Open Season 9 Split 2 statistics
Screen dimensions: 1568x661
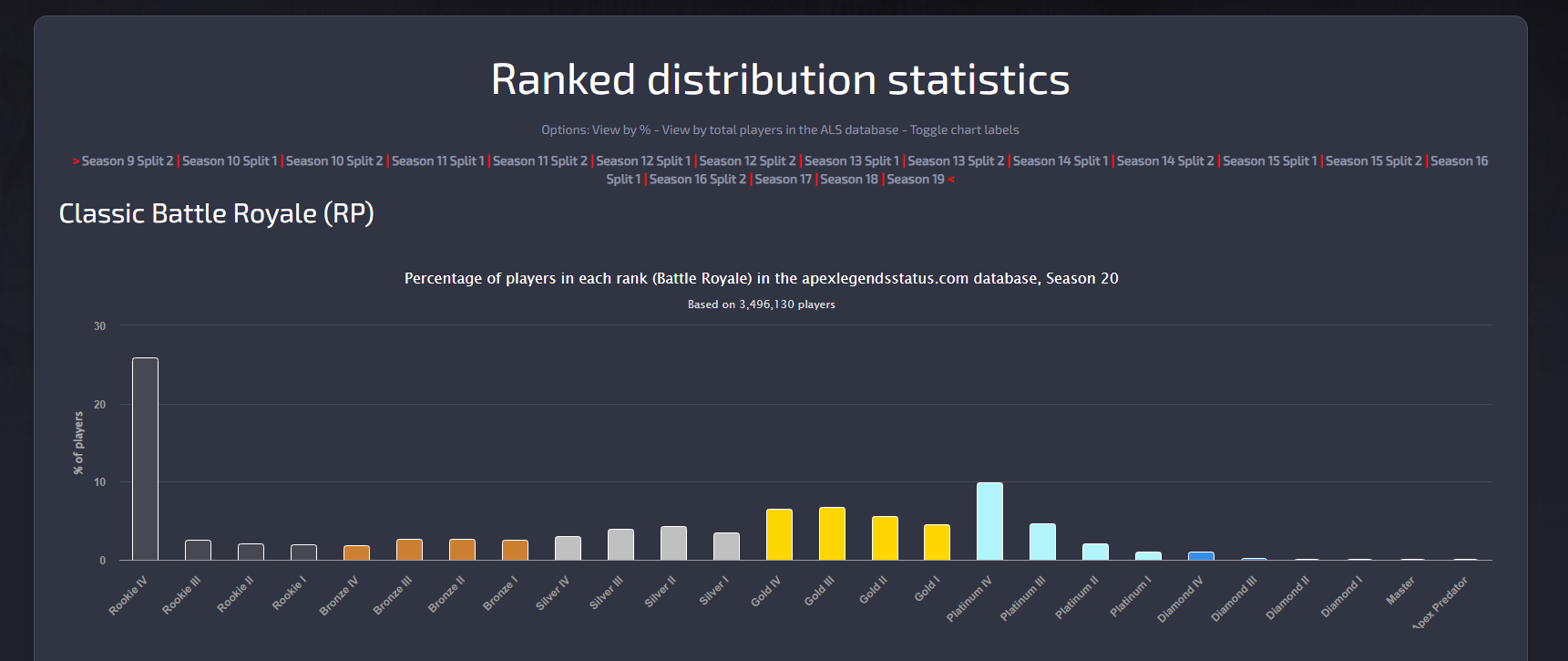coord(127,161)
